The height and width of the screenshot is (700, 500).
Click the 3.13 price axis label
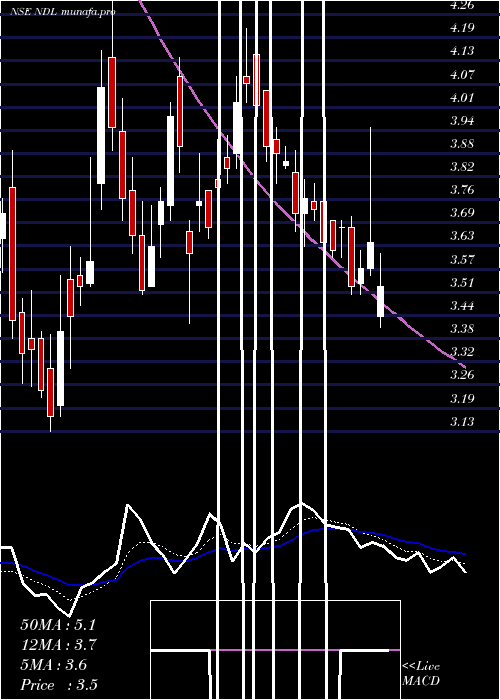[x=462, y=421]
